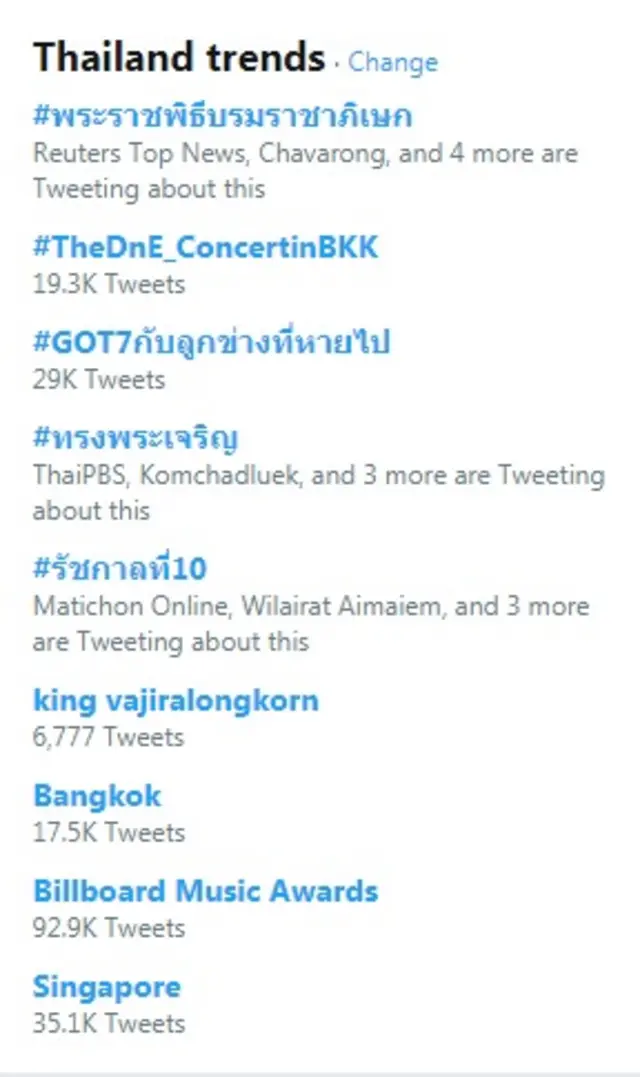640x1077 pixels.
Task: Click the 6,777 Tweets count
Action: pos(109,737)
